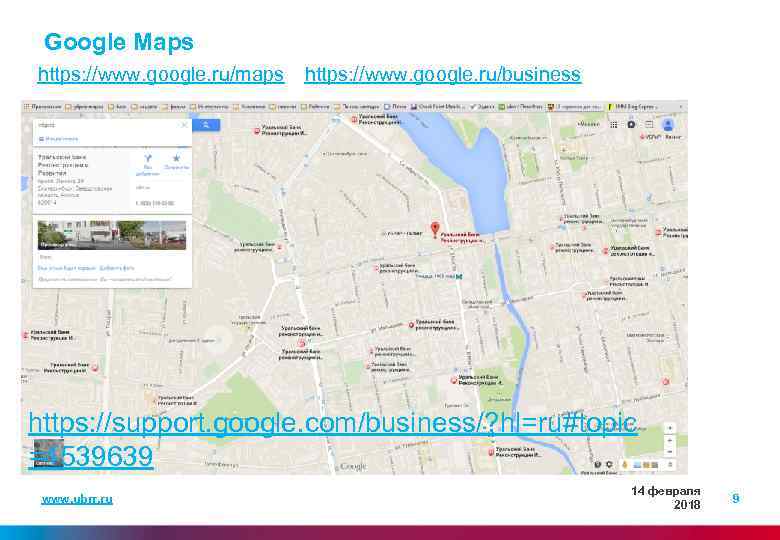Open the map settings gear icon
The width and height of the screenshot is (780, 540).
(x=609, y=464)
